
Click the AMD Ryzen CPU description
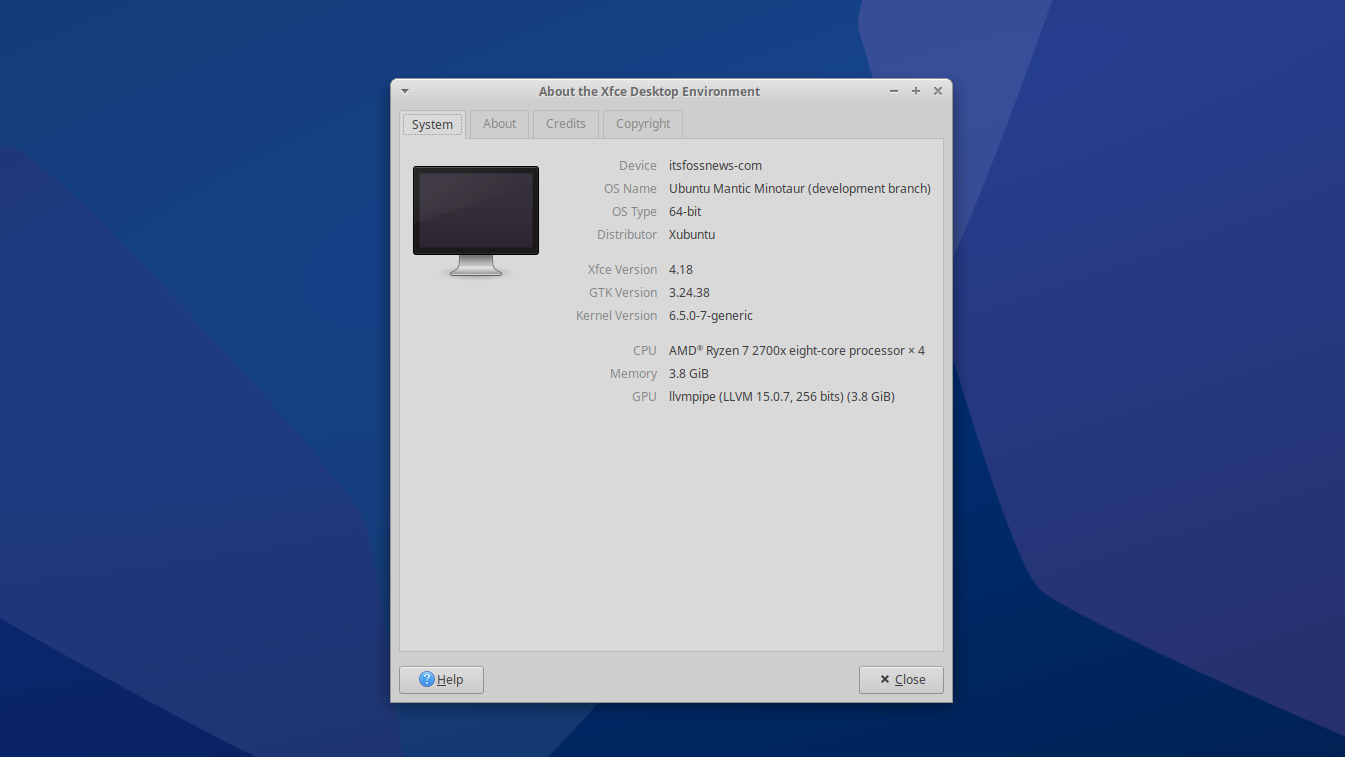click(x=796, y=350)
